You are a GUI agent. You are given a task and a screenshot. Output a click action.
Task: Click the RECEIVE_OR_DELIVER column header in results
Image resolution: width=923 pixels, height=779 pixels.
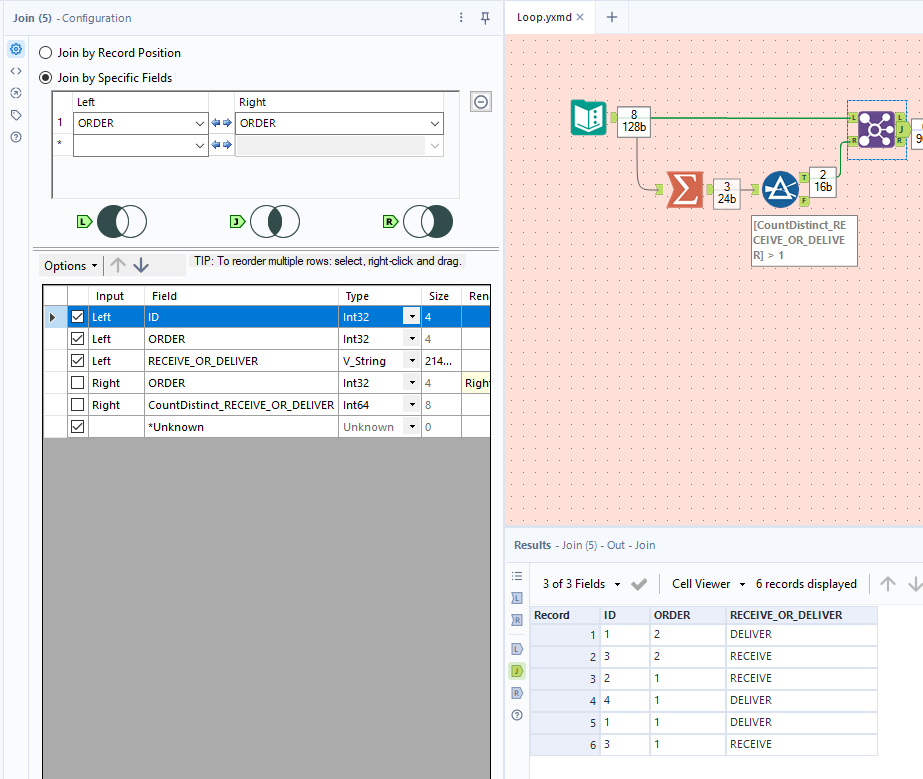click(786, 615)
